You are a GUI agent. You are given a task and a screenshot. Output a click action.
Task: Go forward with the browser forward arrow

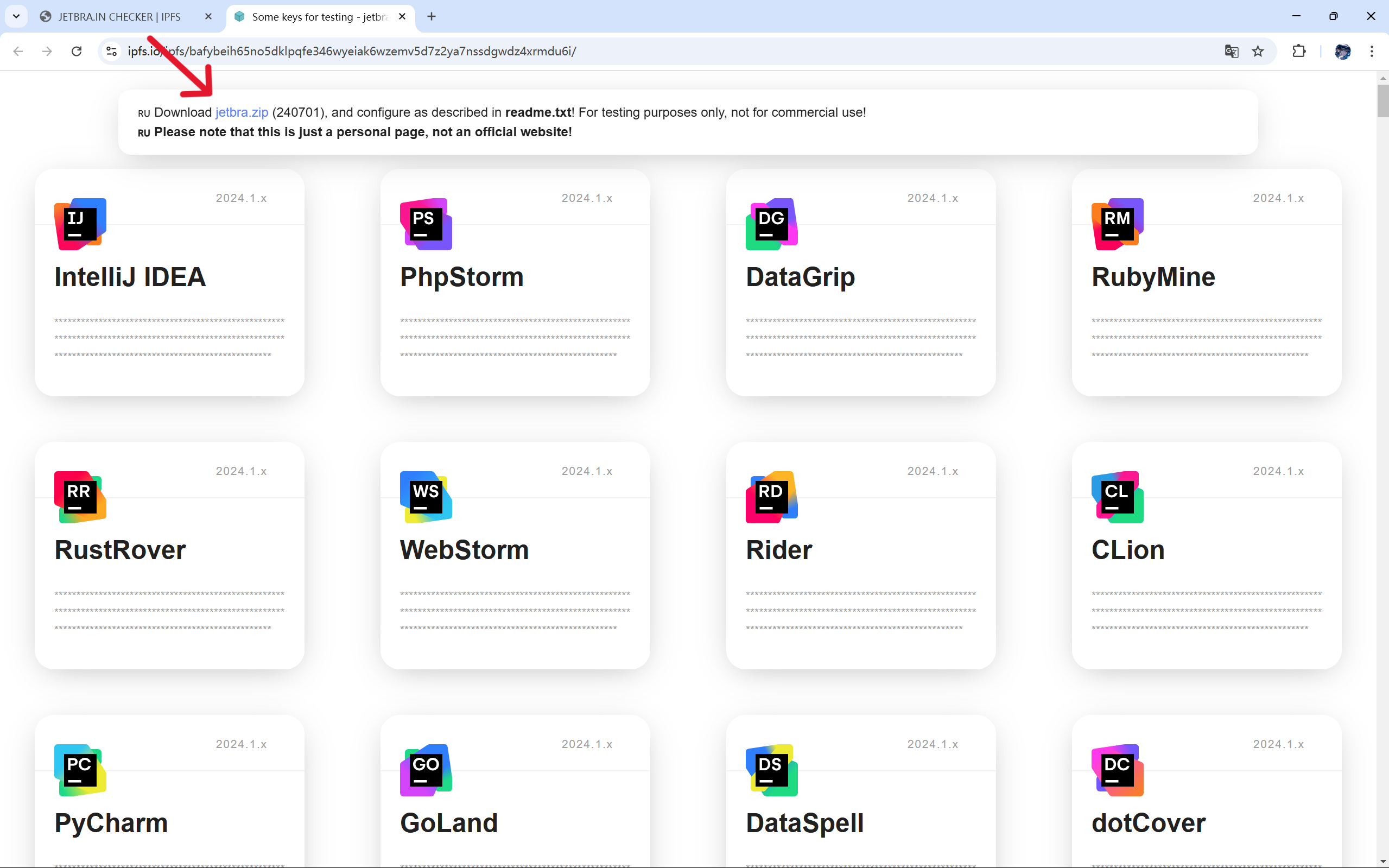coord(47,51)
